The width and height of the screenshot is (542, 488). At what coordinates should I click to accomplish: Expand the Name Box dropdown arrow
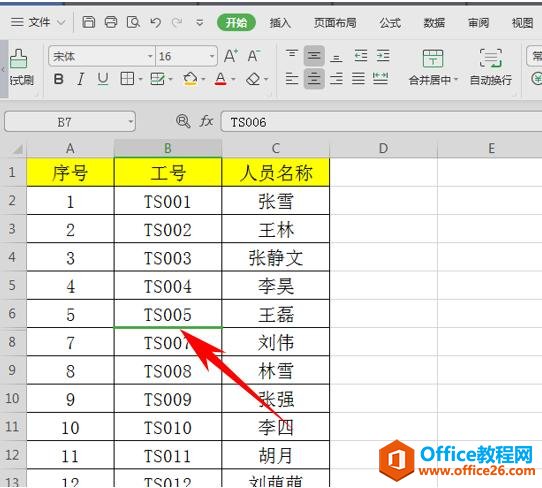click(131, 122)
